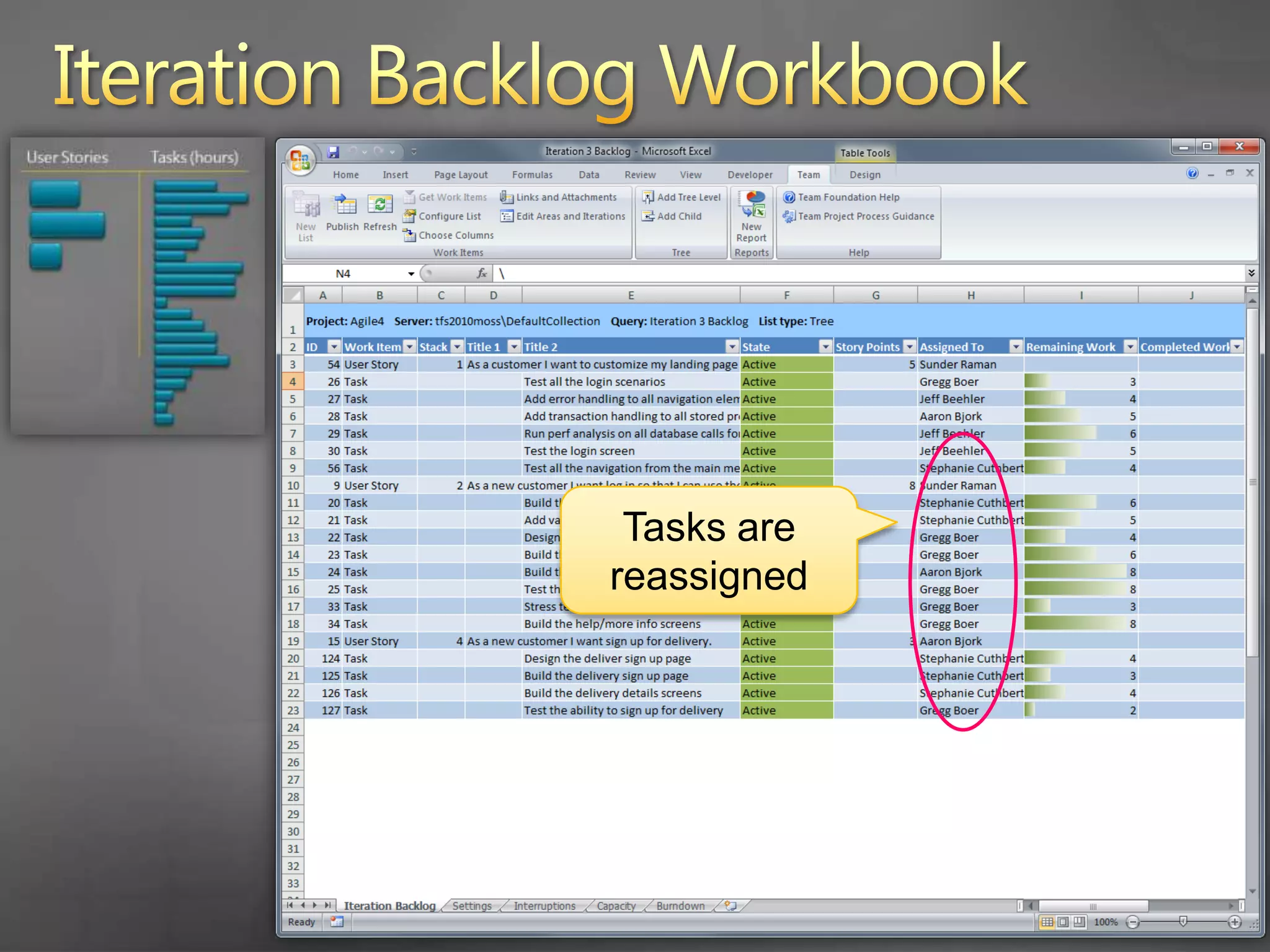Select cell 'Test all the login scenarios'
Screen dimensions: 1270x952
631,382
